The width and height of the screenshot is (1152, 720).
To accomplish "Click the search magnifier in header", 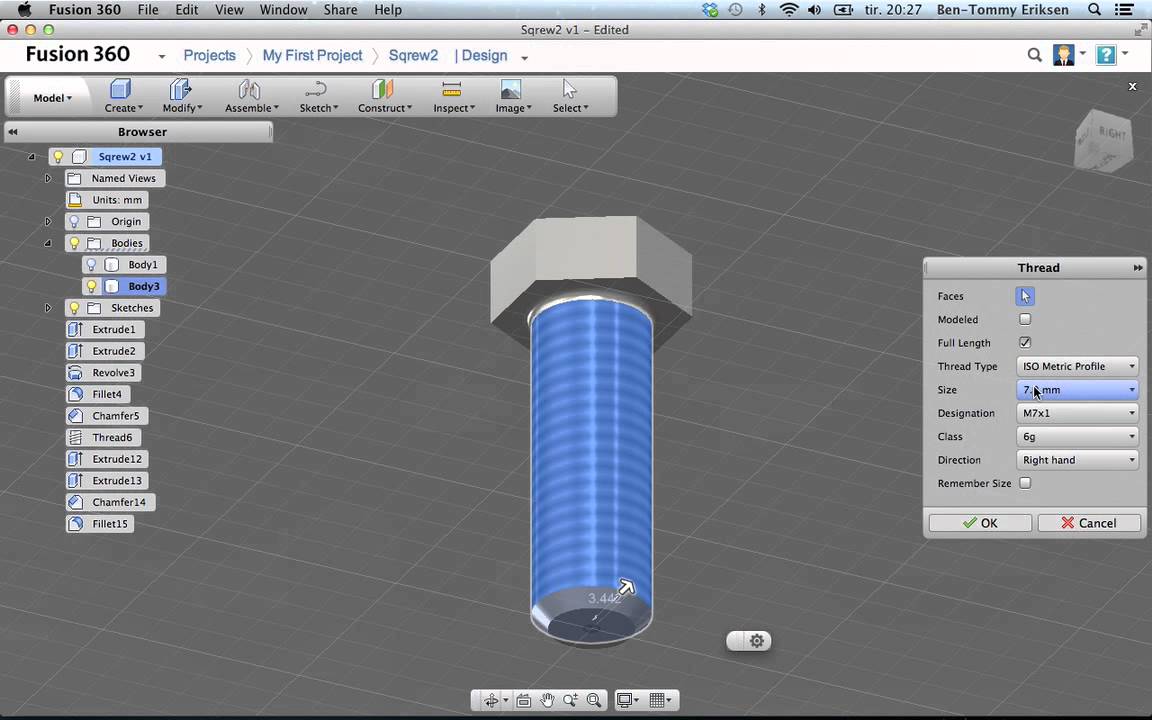I will click(1034, 55).
